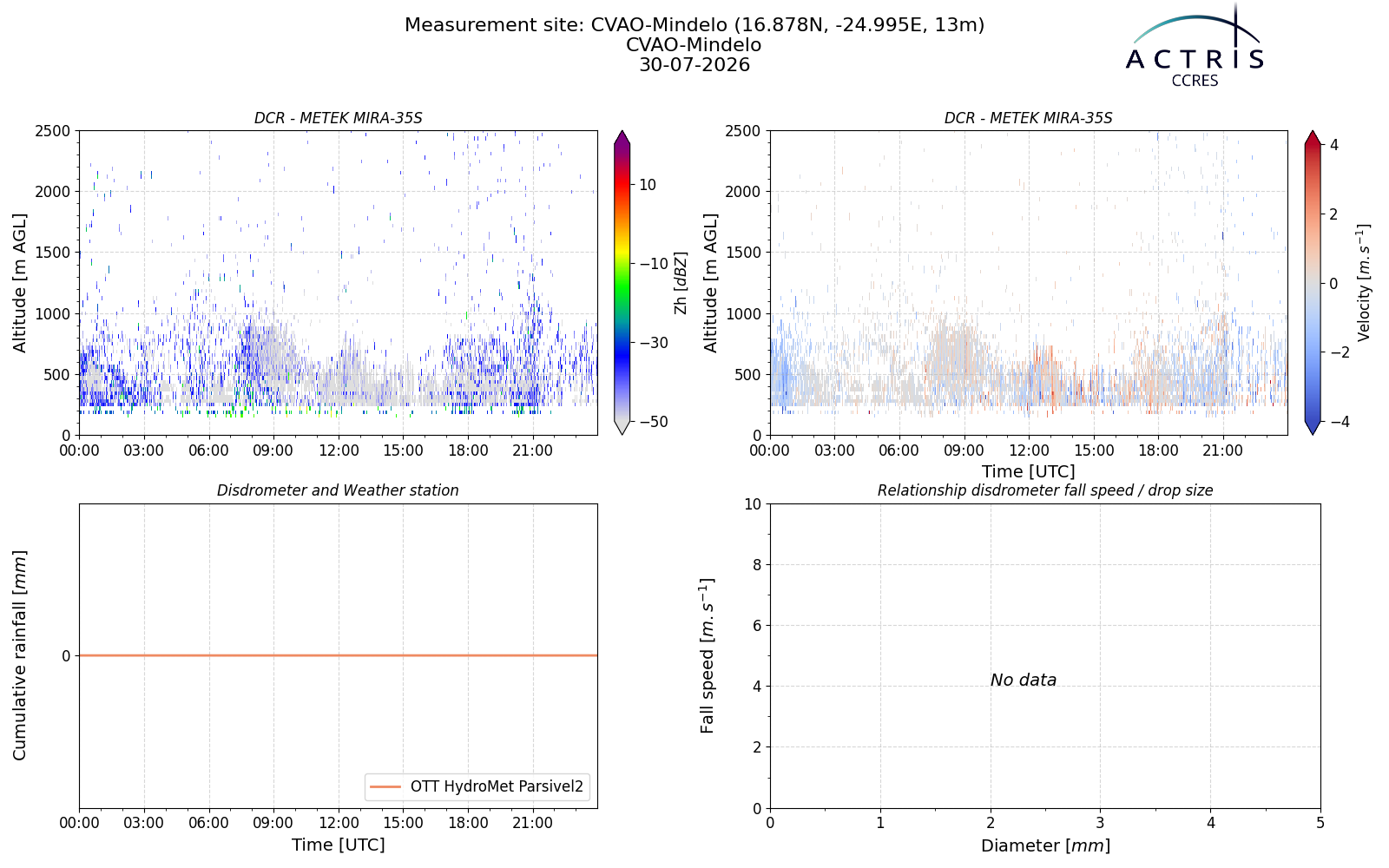The height and width of the screenshot is (868, 1389).
Task: Click the 'Diameter [mm]' axis label
Action: (1045, 845)
